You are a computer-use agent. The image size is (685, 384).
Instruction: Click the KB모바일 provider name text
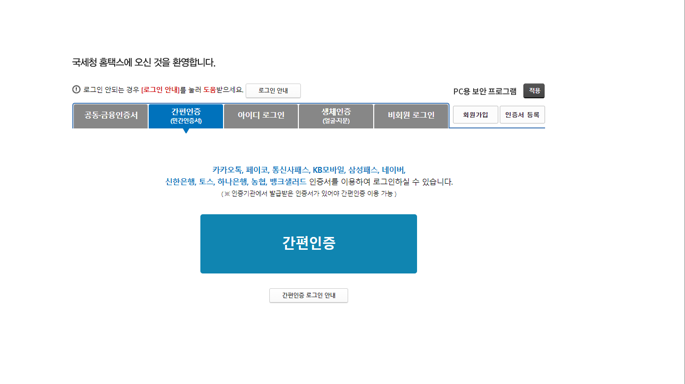(329, 170)
